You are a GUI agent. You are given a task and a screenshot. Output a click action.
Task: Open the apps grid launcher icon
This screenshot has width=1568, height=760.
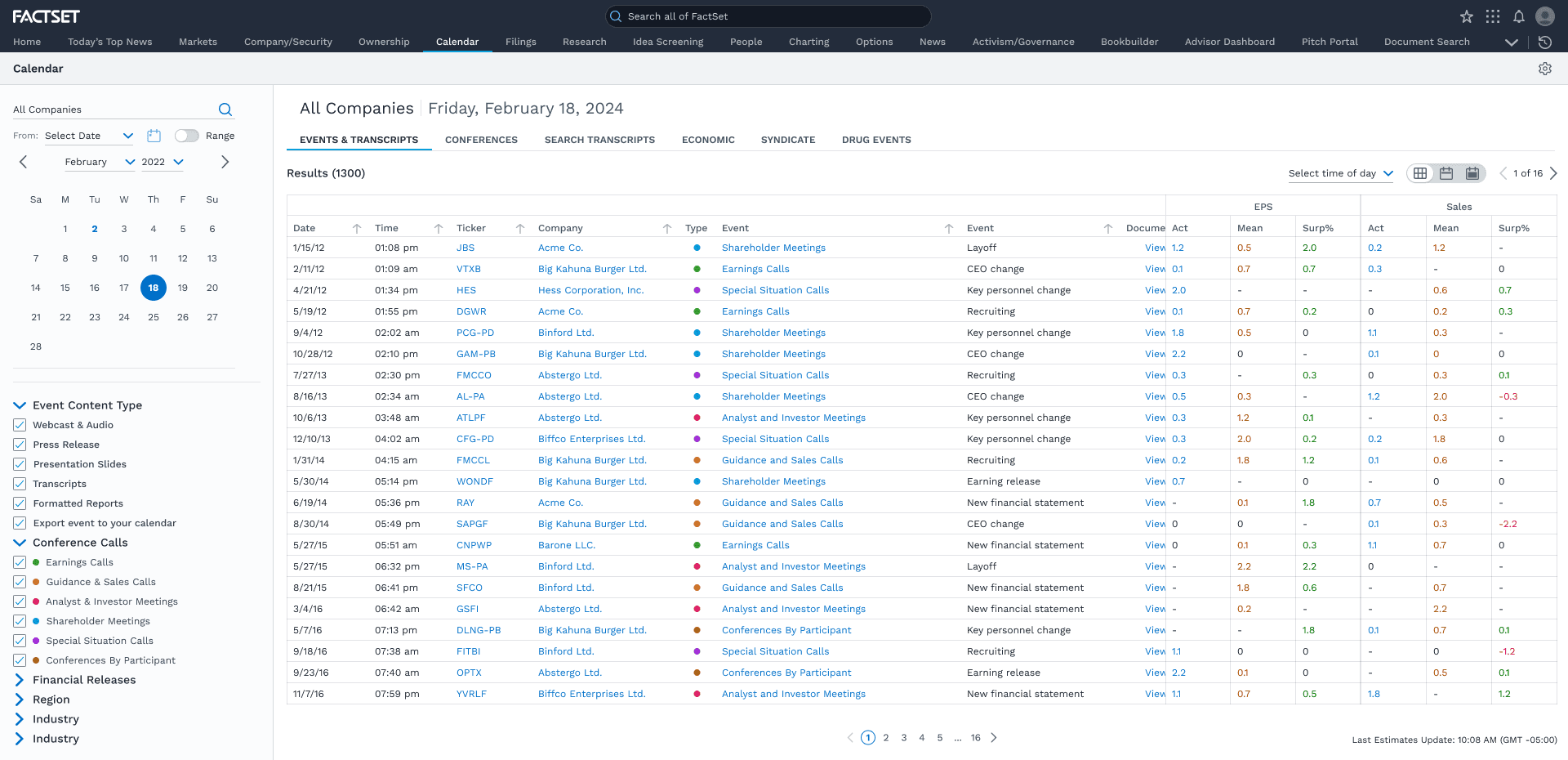tap(1493, 16)
